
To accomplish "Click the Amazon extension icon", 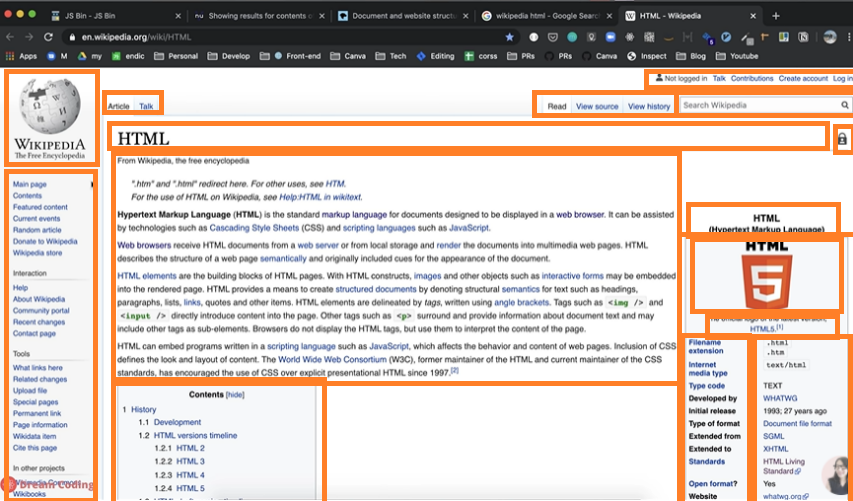I will tap(669, 37).
